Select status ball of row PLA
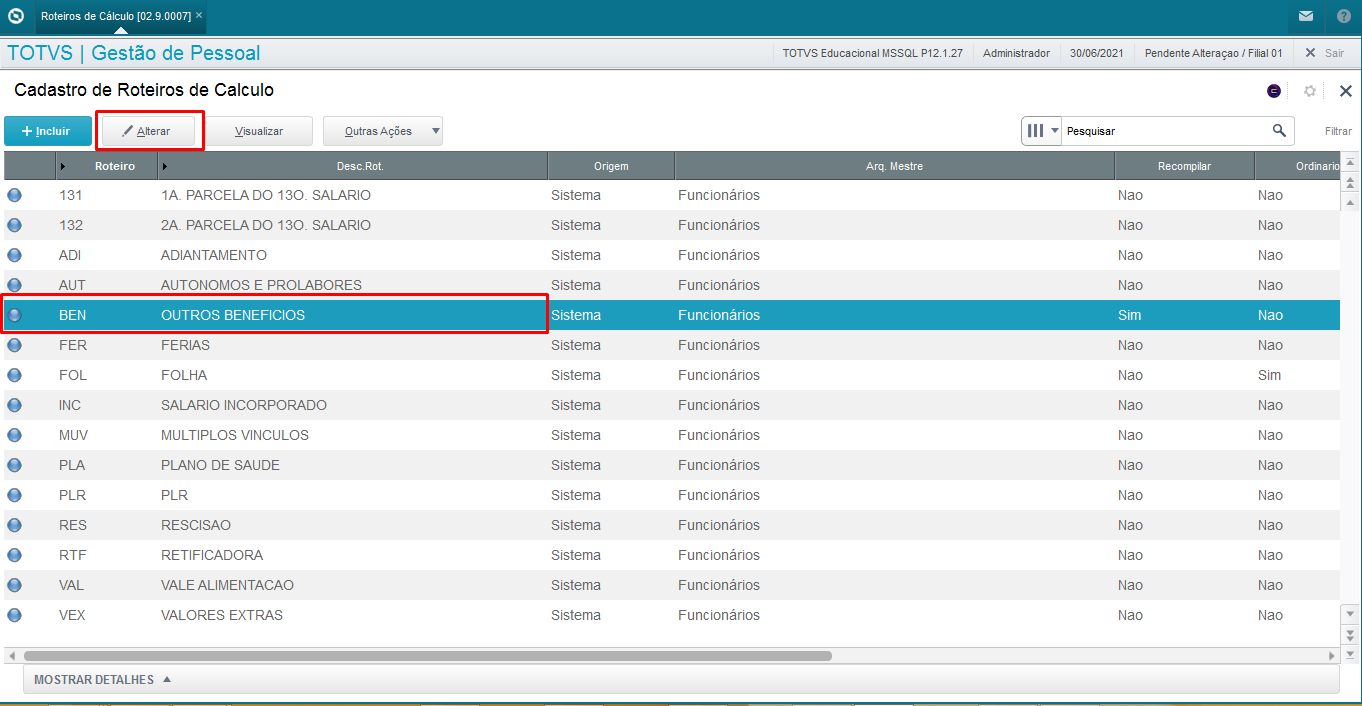 pos(15,465)
